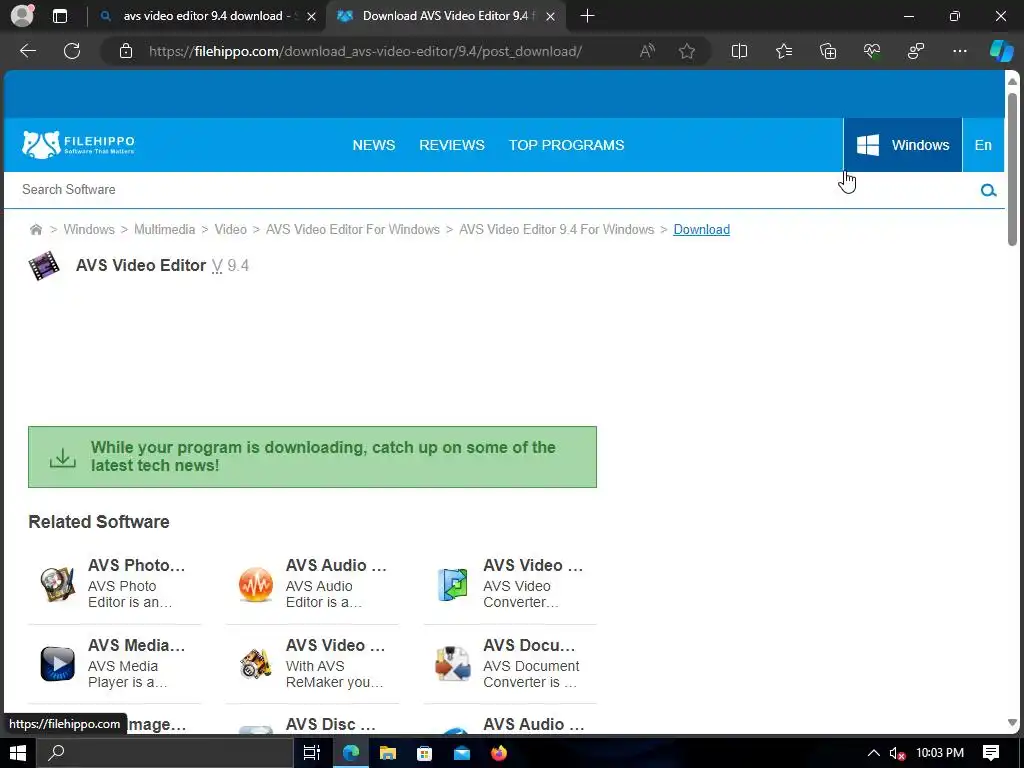Select the Download AVS Video Editor 9.4 tab
Viewport: 1024px width, 768px height.
click(x=446, y=16)
